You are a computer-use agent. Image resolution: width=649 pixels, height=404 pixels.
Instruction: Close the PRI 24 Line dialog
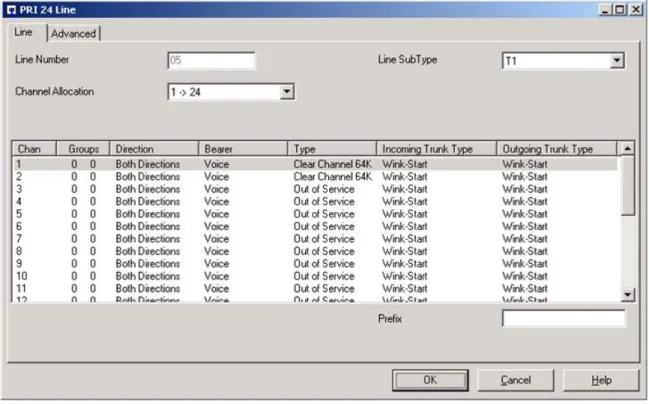[636, 9]
